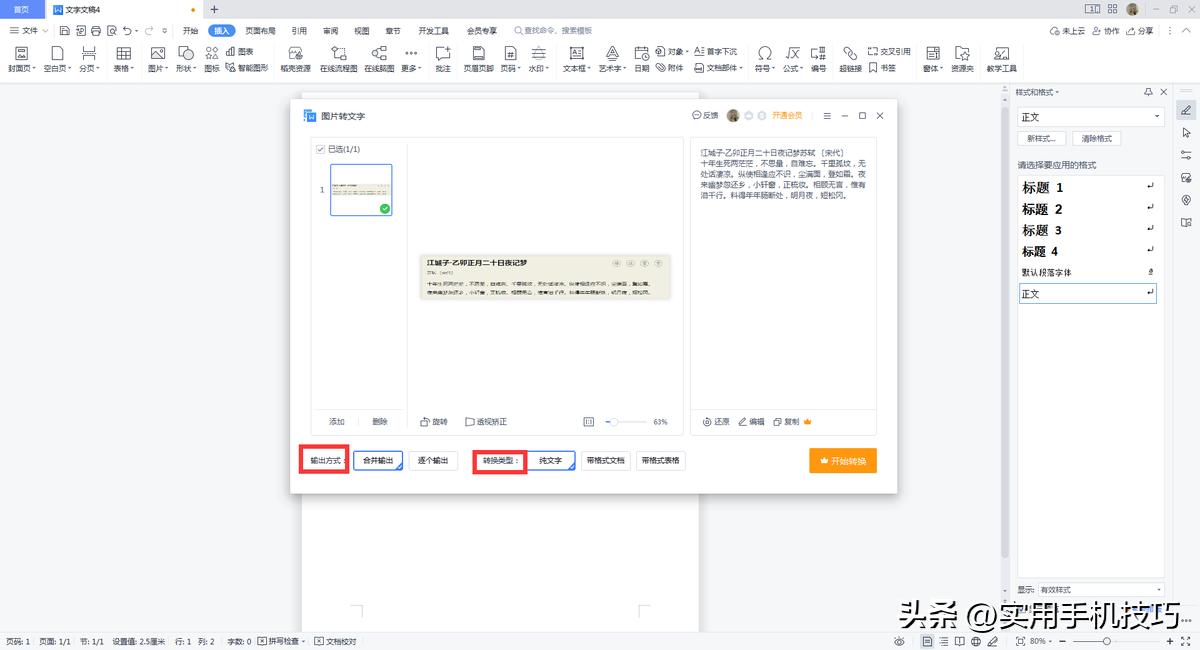Click the undo arrow in quick toolbar
This screenshot has width=1200, height=650.
(x=127, y=31)
